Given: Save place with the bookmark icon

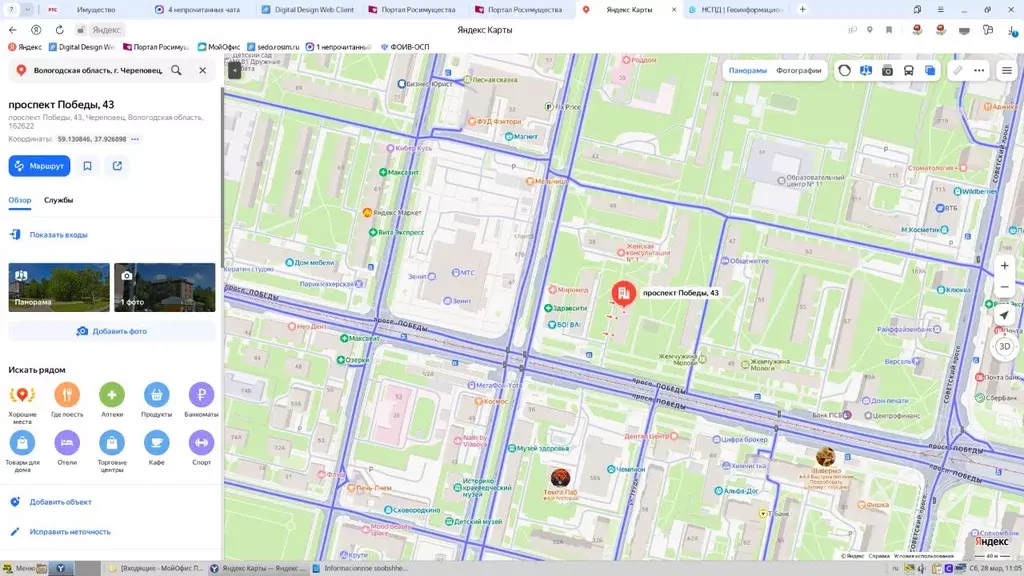Looking at the screenshot, I should (88, 166).
